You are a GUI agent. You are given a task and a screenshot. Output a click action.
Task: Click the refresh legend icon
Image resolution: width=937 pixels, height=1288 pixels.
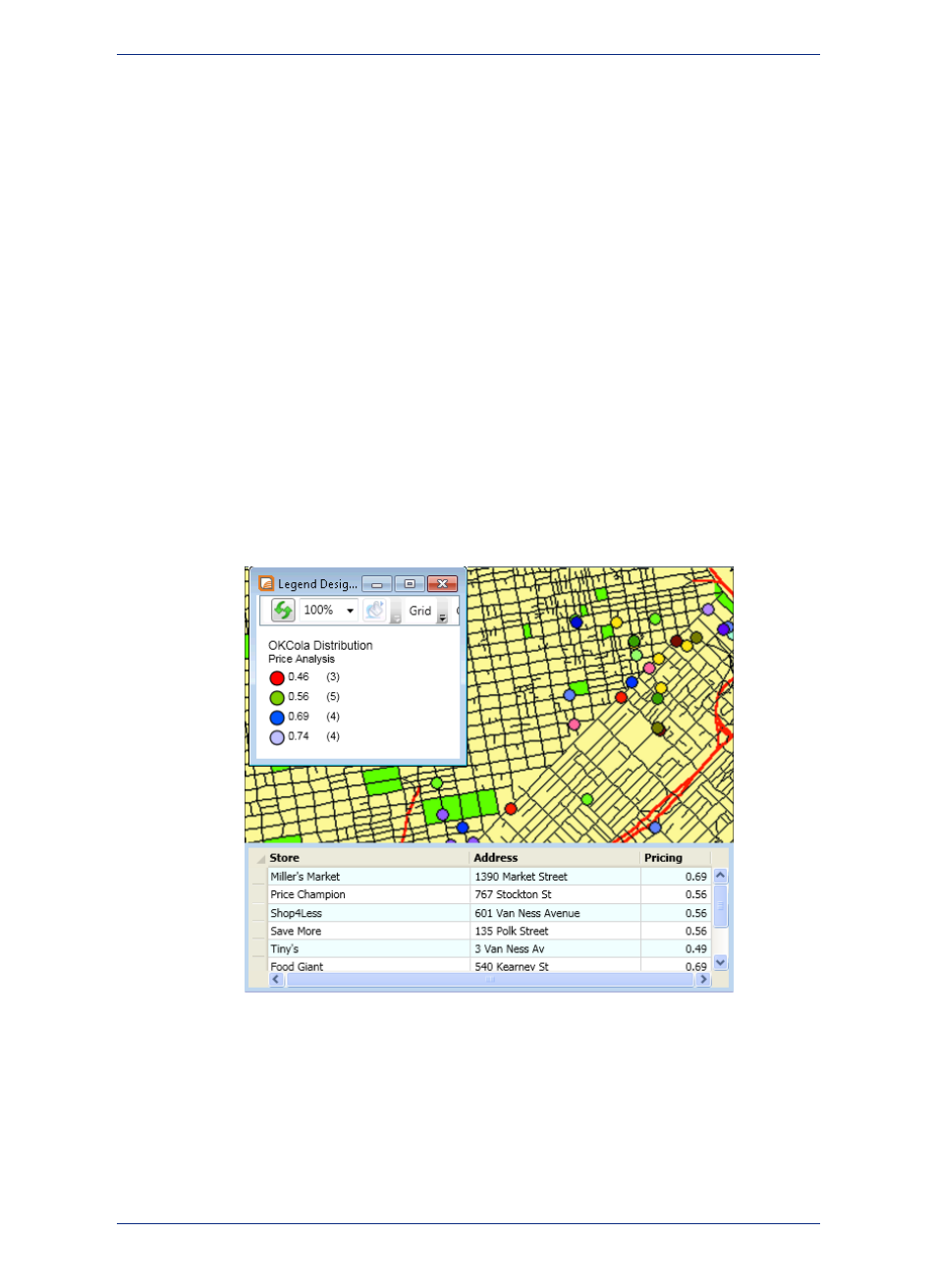pyautogui.click(x=283, y=611)
